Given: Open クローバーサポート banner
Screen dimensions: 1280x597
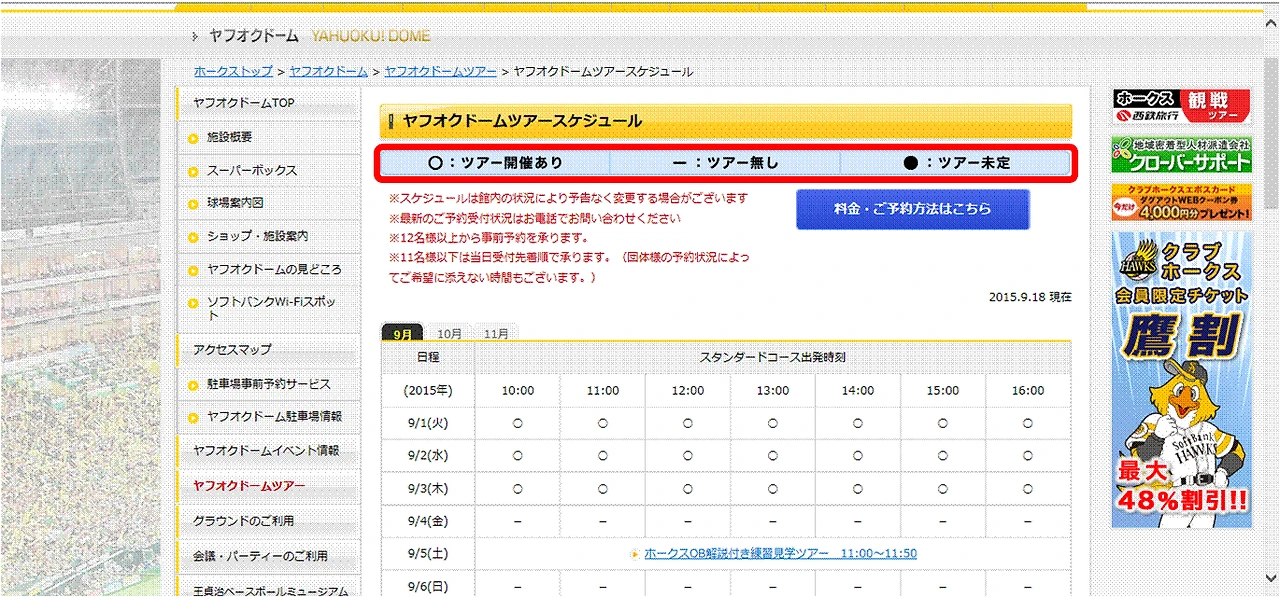Looking at the screenshot, I should click(x=1181, y=154).
